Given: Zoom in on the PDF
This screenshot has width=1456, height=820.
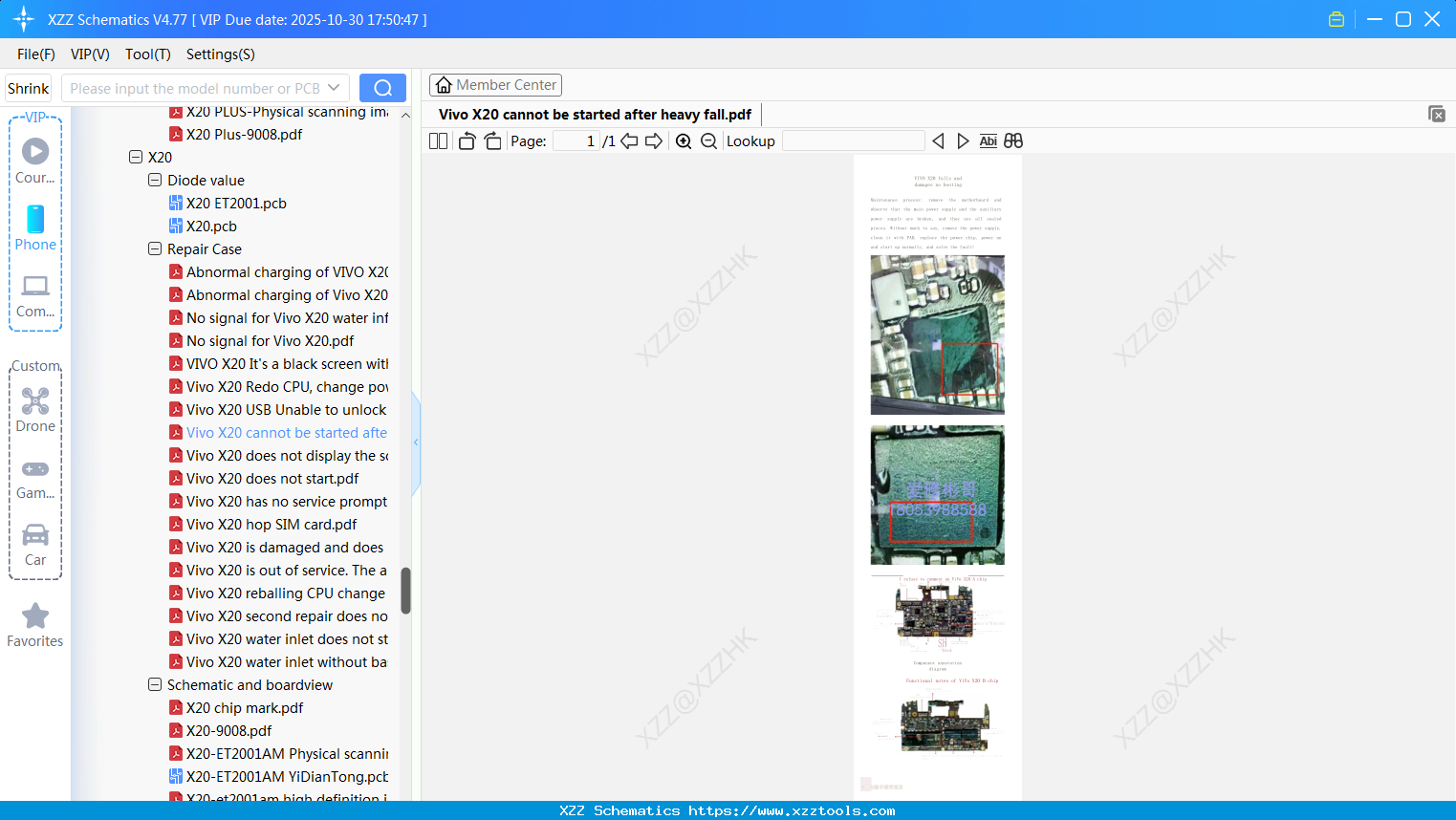Looking at the screenshot, I should pyautogui.click(x=684, y=141).
